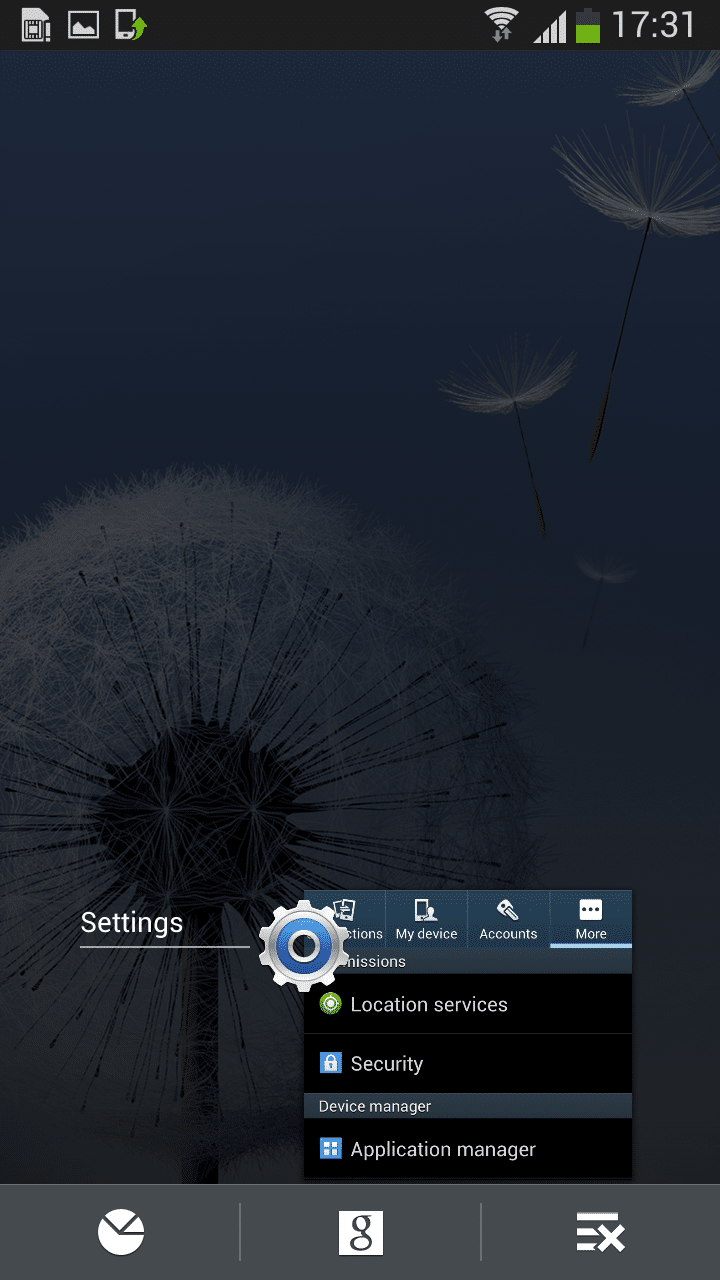Tap the 17:31 clock in status bar

click(x=653, y=24)
